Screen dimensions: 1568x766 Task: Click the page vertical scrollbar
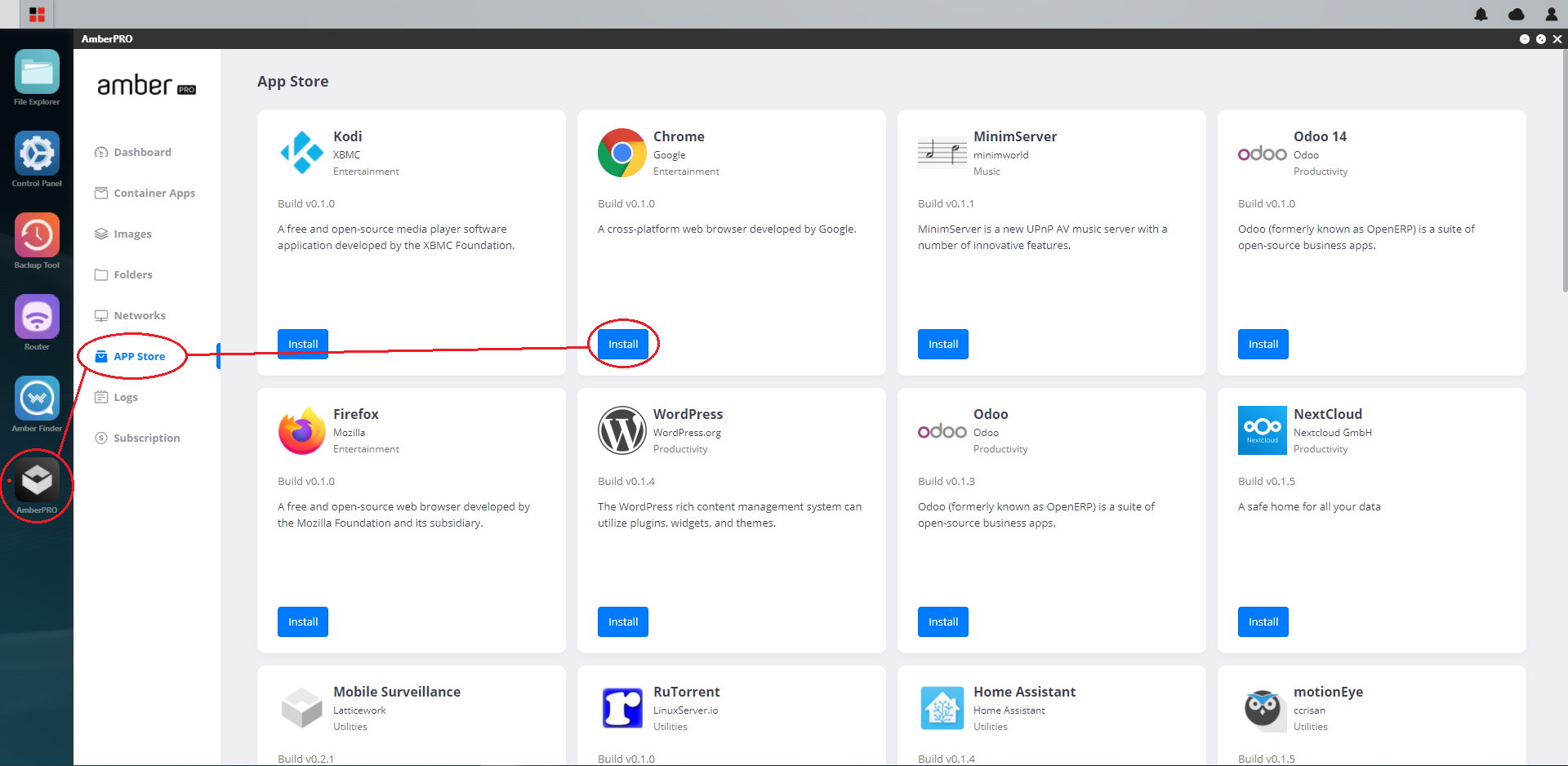pos(1564,171)
